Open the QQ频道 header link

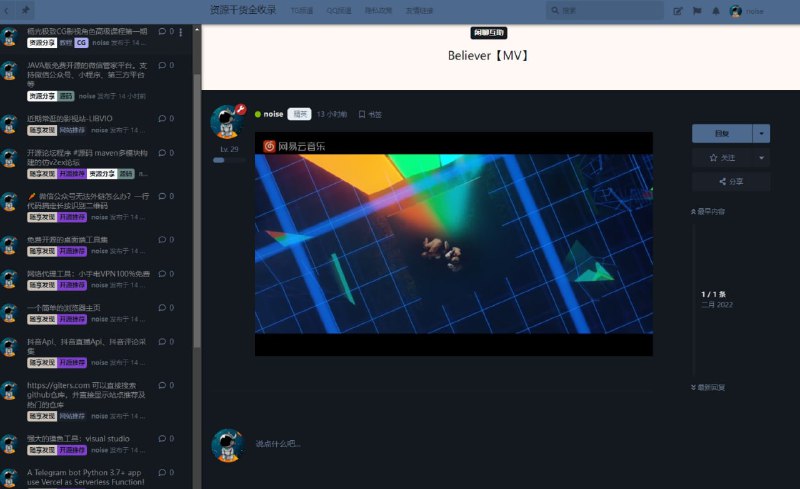point(339,11)
